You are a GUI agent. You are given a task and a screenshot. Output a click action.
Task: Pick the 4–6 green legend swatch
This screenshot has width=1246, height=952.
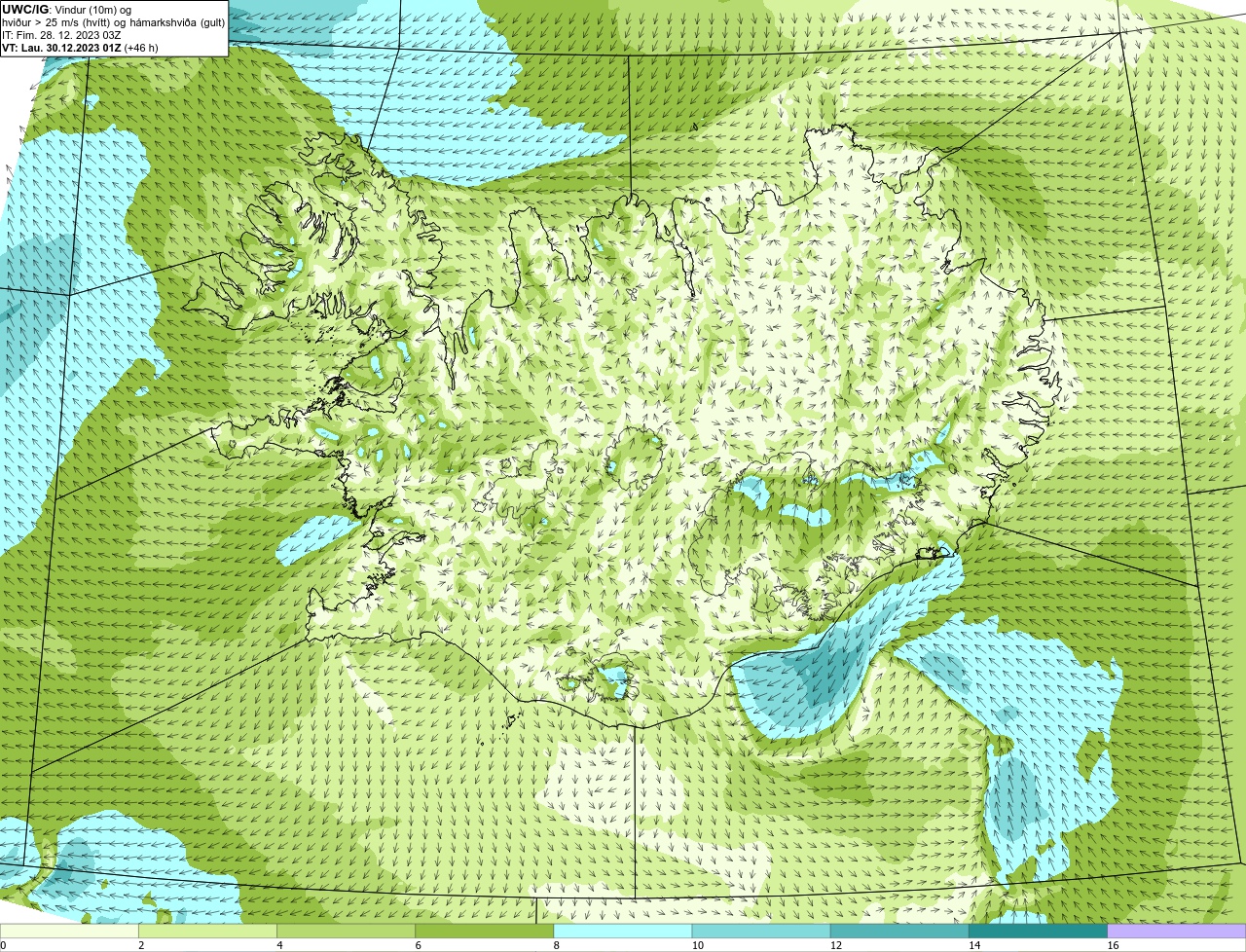(x=346, y=932)
